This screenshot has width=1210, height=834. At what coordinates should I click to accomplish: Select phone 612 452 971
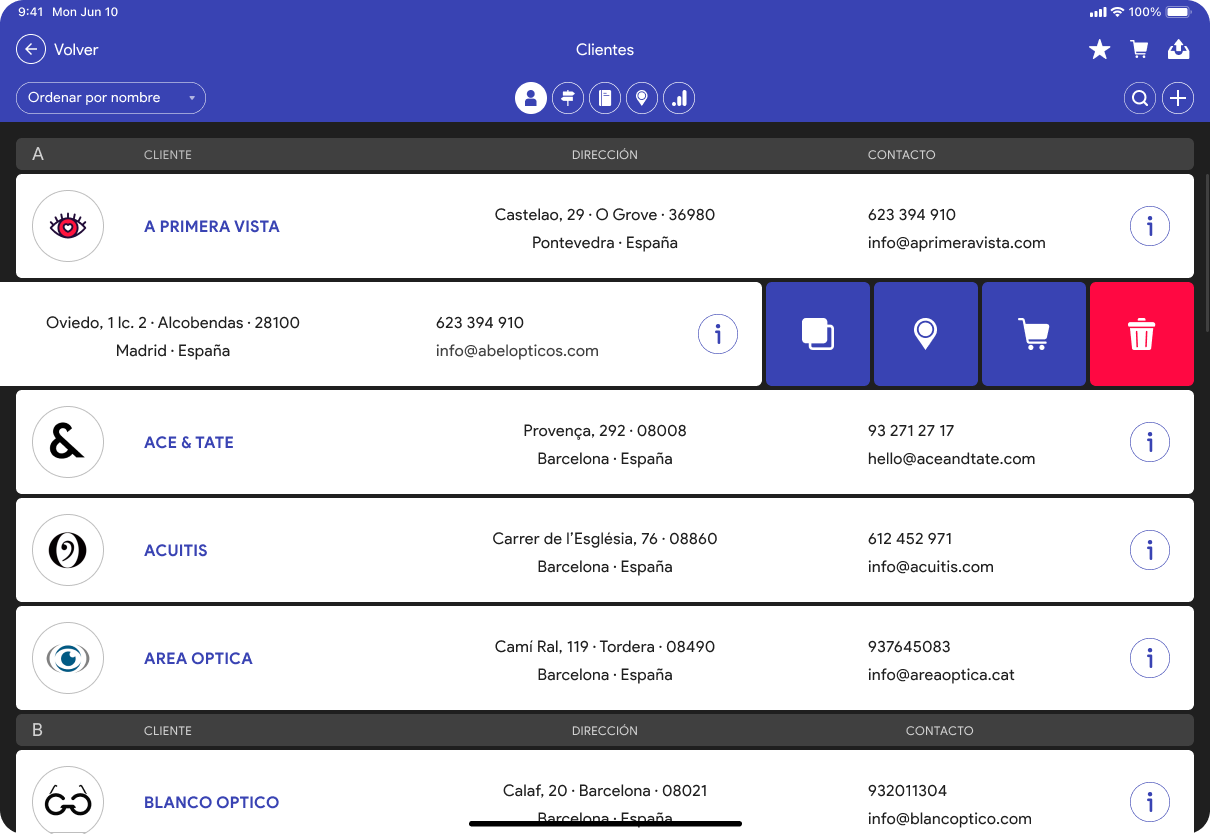[910, 539]
